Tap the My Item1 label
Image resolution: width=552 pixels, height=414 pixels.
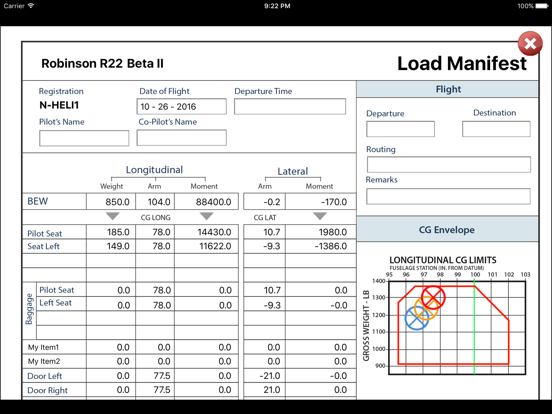(43, 347)
